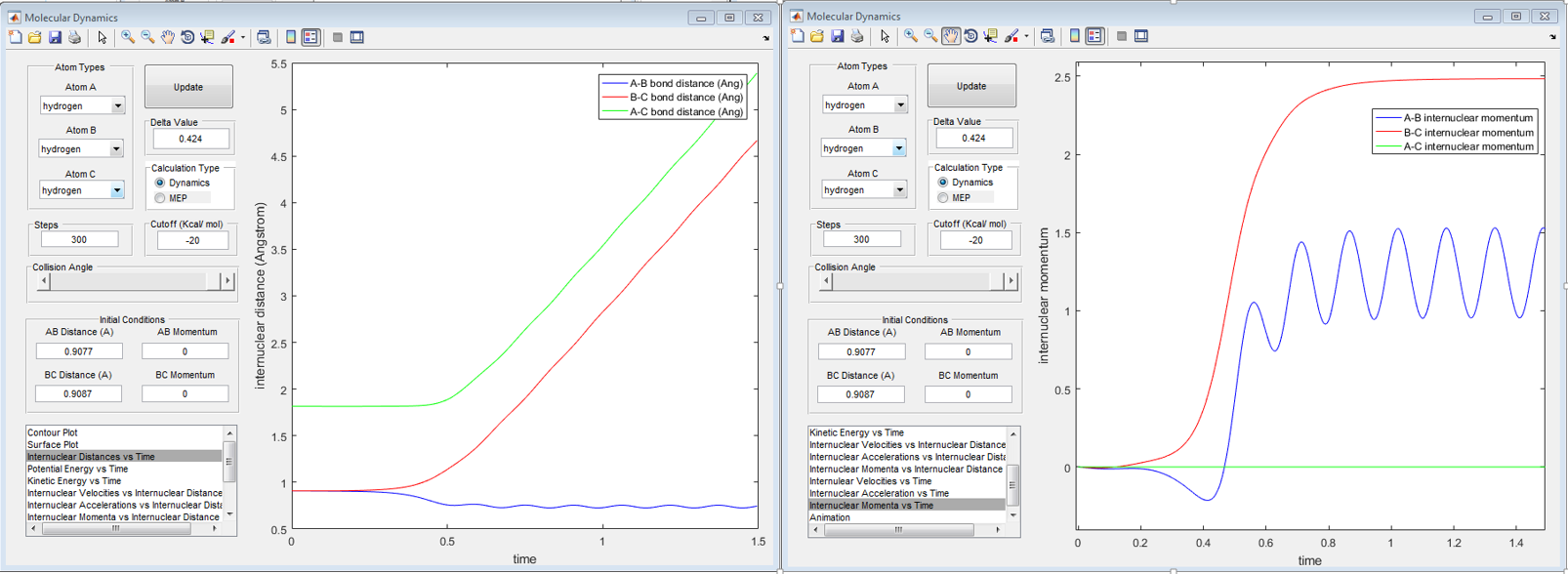
Task: Select MEP calculation type in left window
Action: click(x=161, y=198)
